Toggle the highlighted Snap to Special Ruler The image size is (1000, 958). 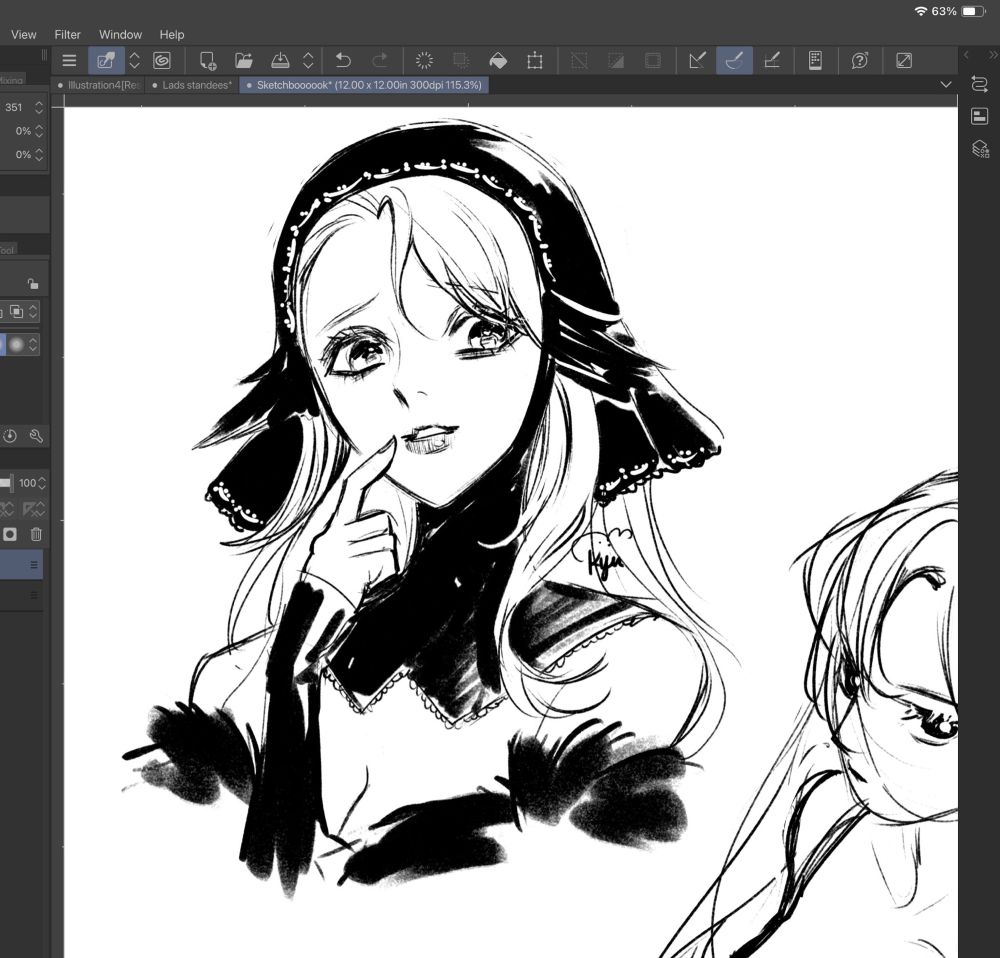click(734, 61)
